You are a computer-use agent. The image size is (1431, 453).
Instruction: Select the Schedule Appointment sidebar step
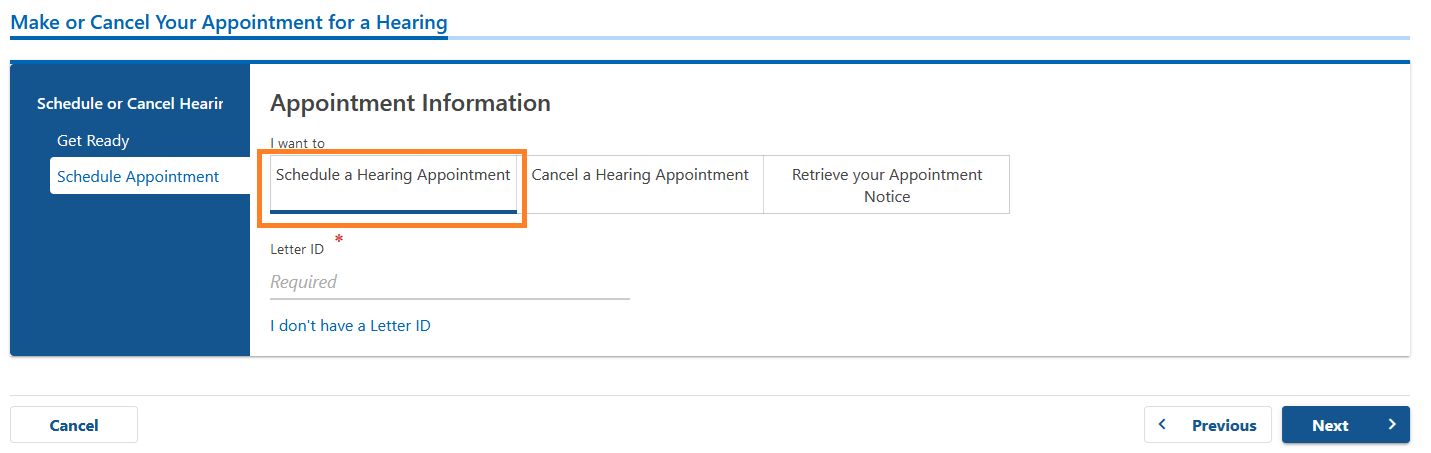tap(138, 177)
